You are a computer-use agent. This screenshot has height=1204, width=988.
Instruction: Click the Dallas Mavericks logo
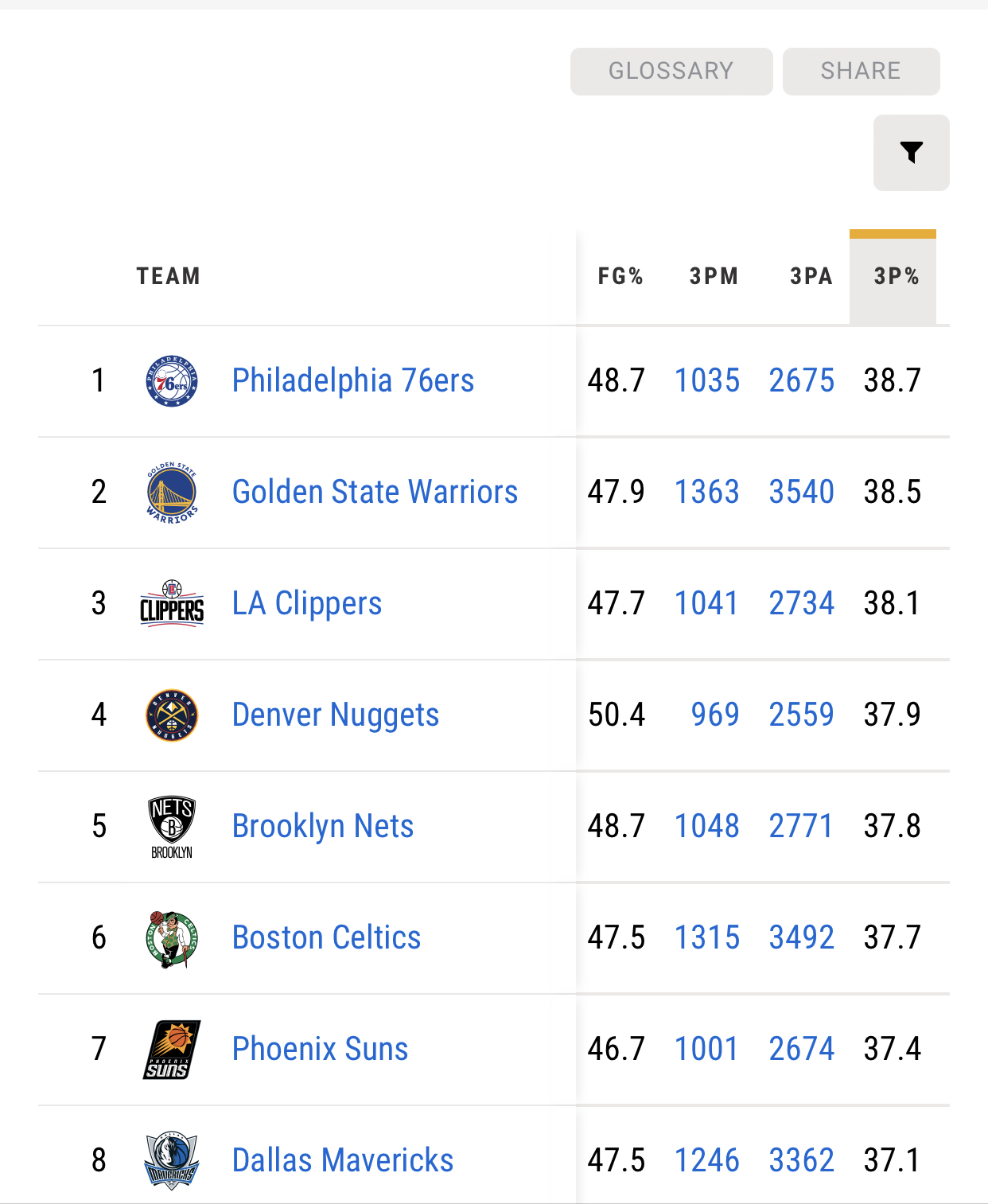coord(172,1160)
